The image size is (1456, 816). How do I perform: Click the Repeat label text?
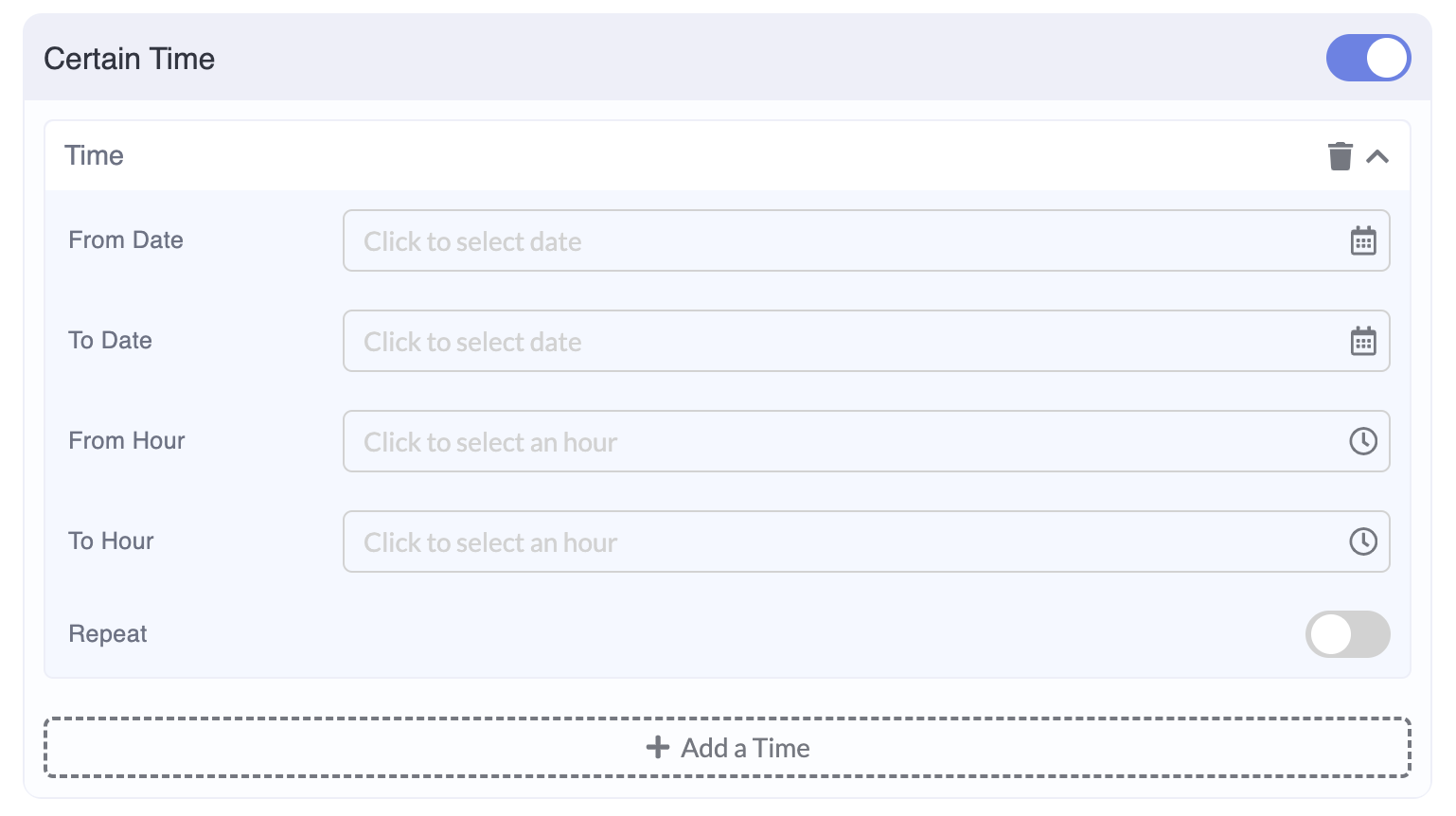tap(108, 634)
